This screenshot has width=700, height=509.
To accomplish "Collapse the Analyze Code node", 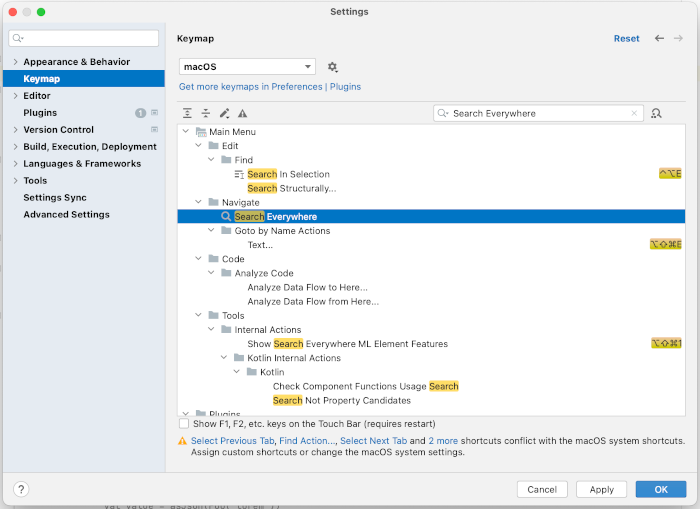I will pos(211,272).
